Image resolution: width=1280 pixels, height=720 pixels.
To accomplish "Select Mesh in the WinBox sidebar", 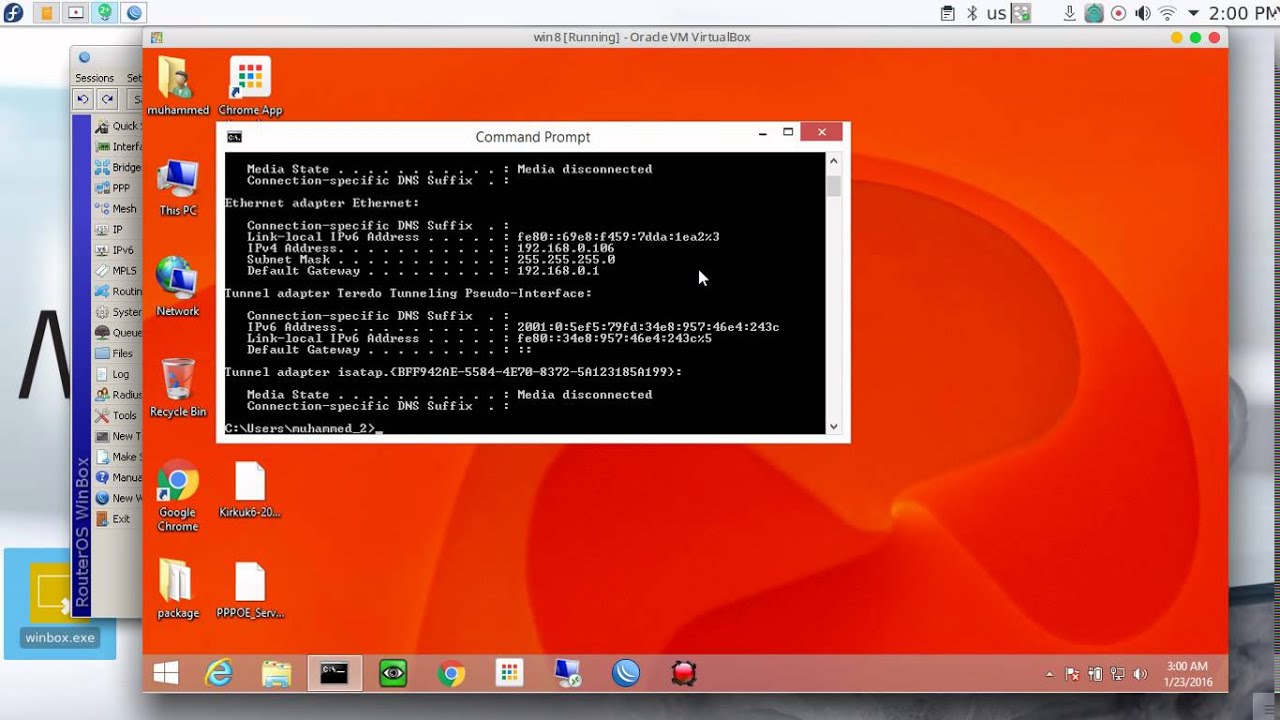I will [x=118, y=209].
